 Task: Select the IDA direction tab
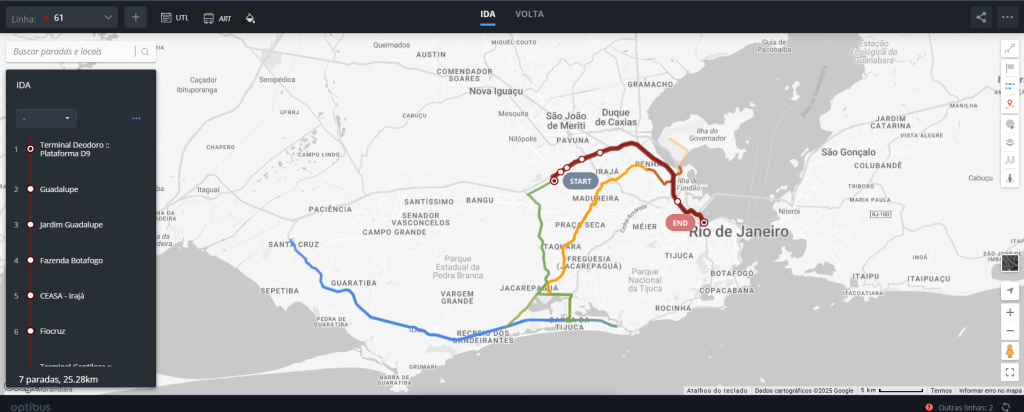(488, 15)
